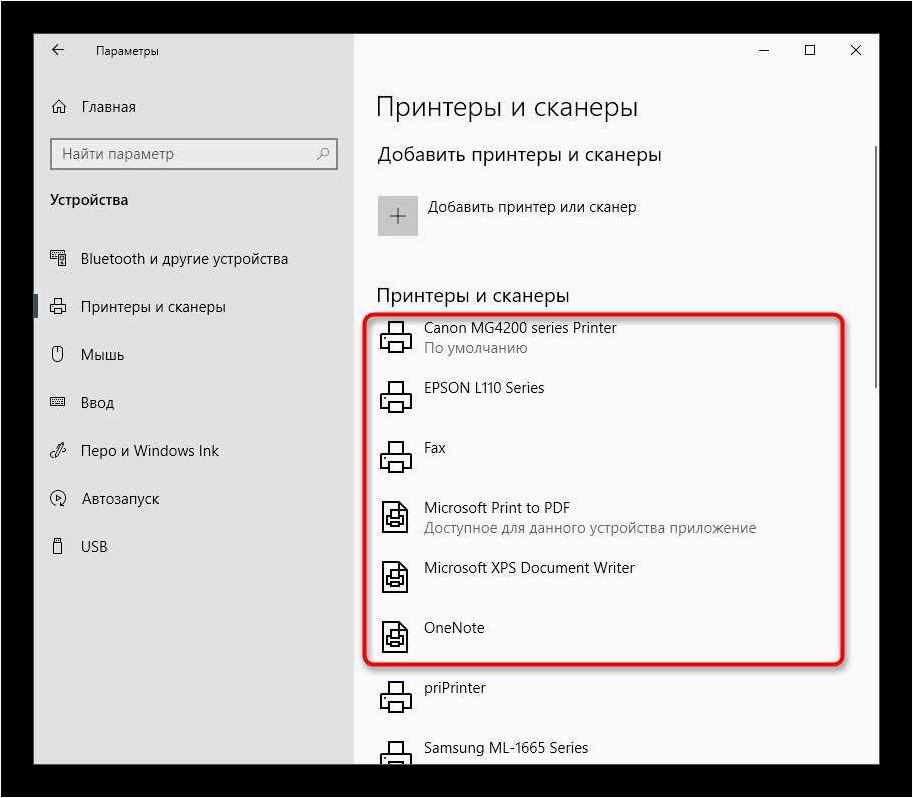The image size is (913, 798).
Task: Click the vertical scrollbar on right
Action: click(876, 267)
